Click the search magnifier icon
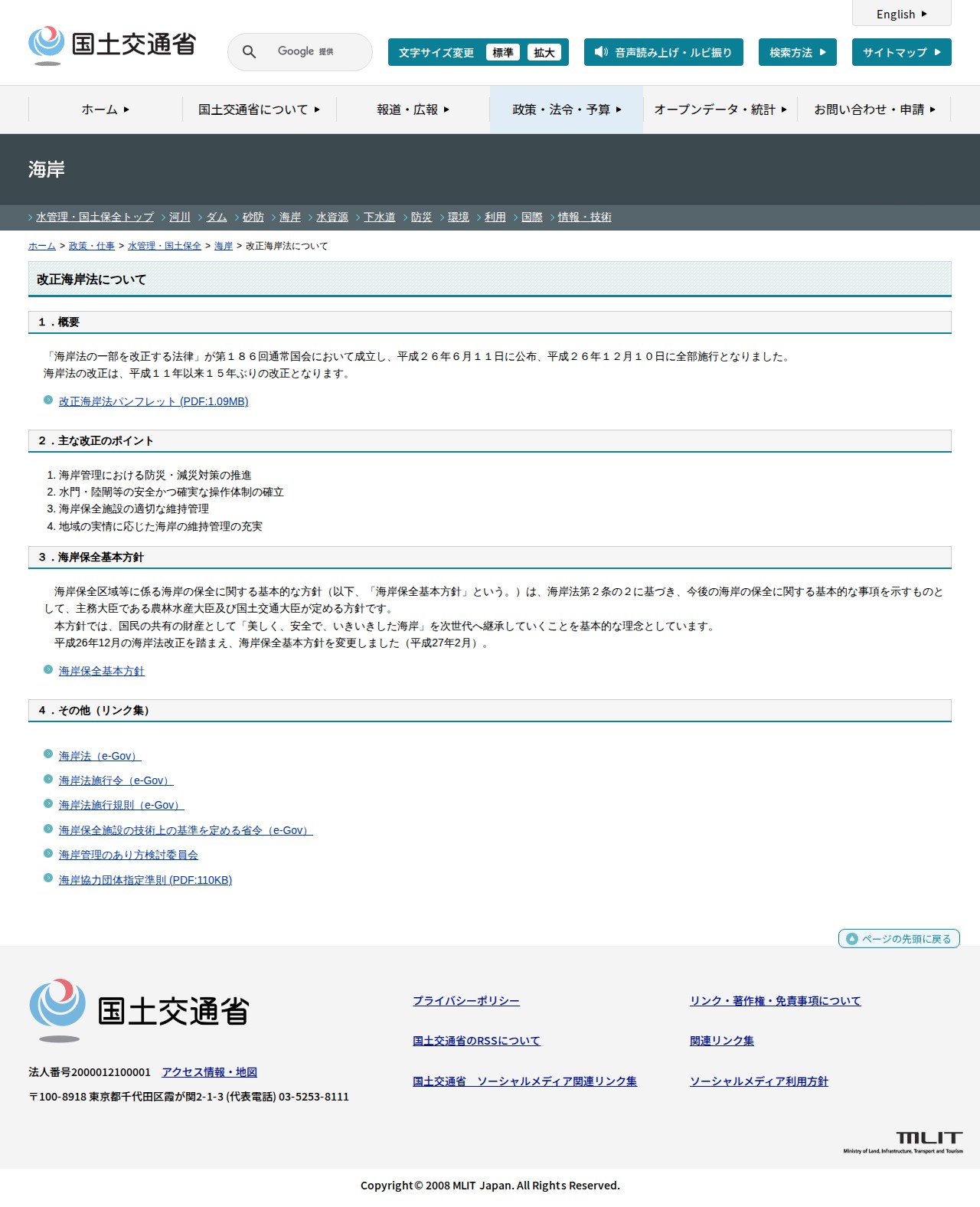This screenshot has width=980, height=1207. pos(249,52)
